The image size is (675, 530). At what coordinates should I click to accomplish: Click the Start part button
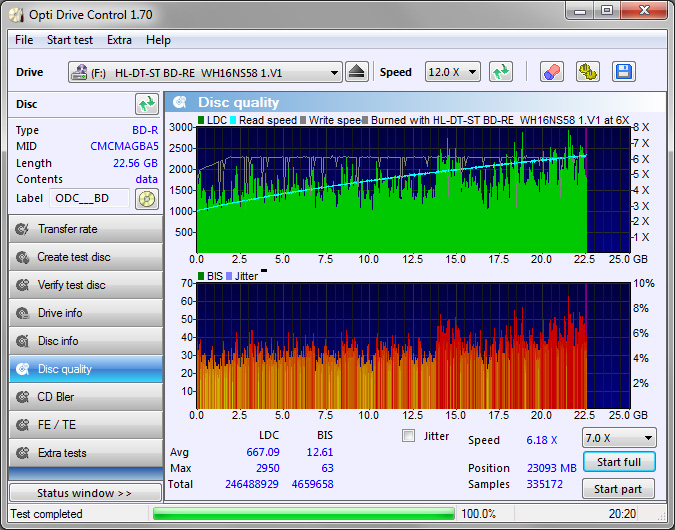[619, 489]
